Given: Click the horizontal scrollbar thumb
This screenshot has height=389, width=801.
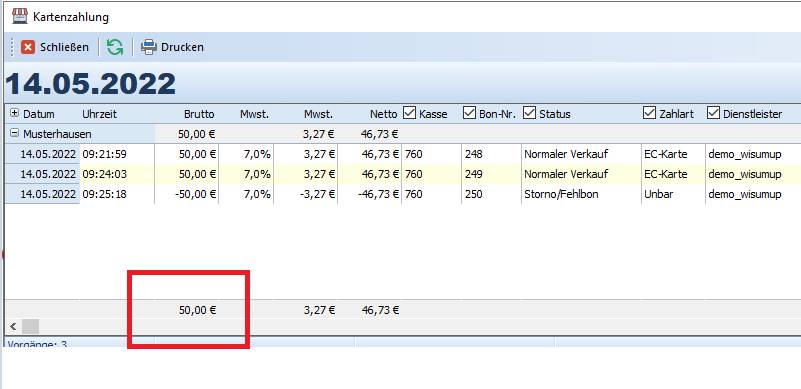Looking at the screenshot, I should [x=30, y=326].
